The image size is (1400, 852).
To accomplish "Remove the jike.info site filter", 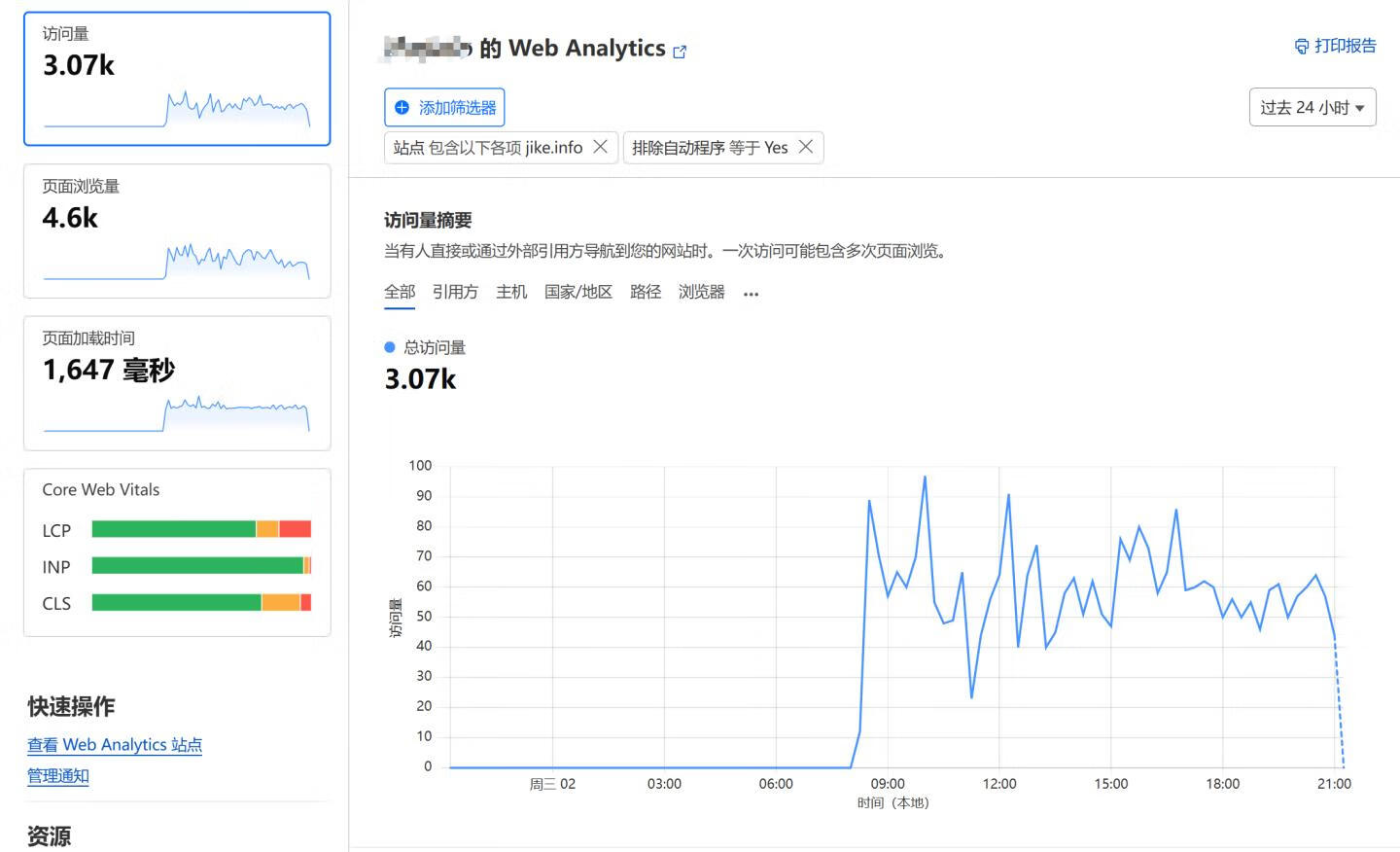I will (601, 147).
